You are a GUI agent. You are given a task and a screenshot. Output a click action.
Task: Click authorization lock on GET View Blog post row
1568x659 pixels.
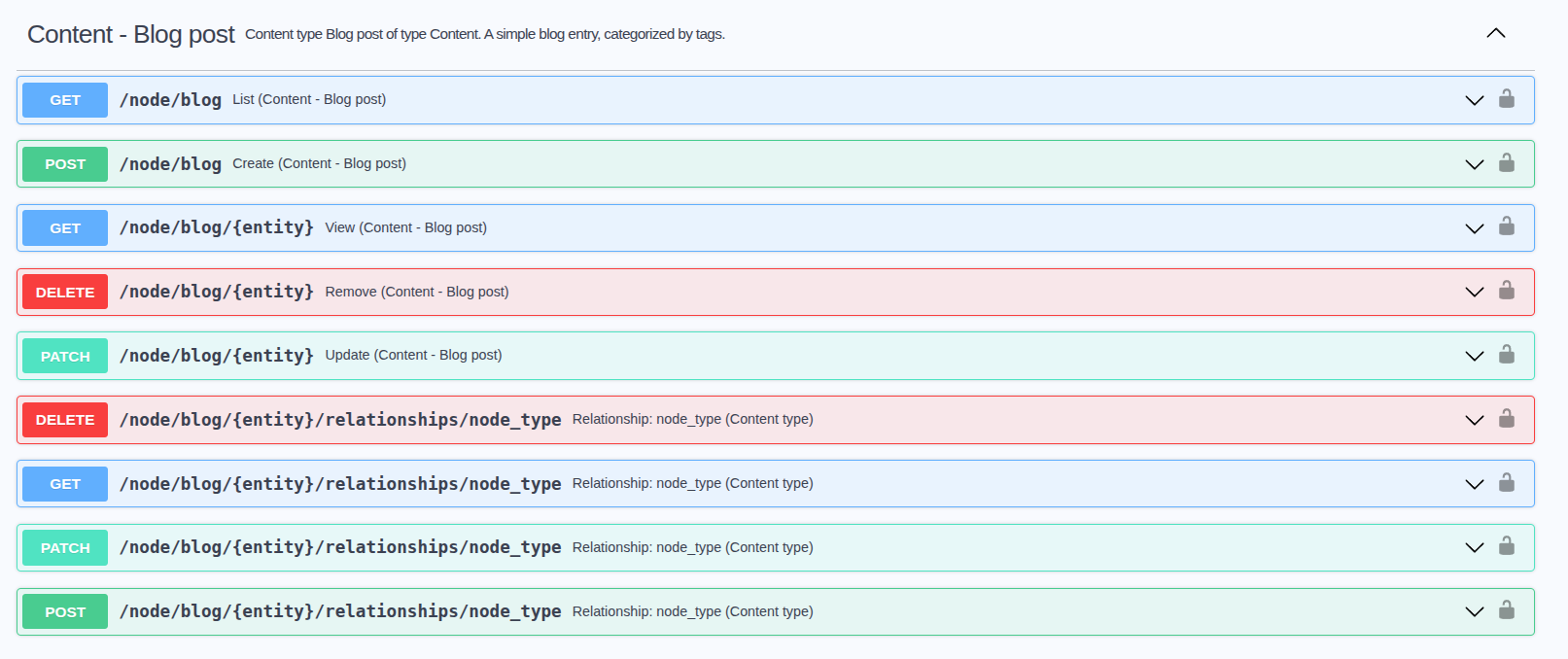pos(1506,227)
